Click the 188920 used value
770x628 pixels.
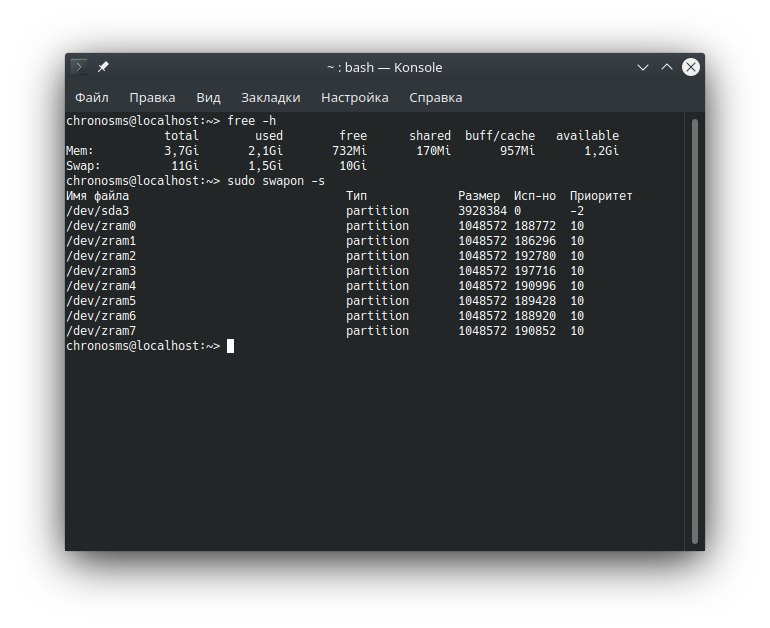(535, 316)
